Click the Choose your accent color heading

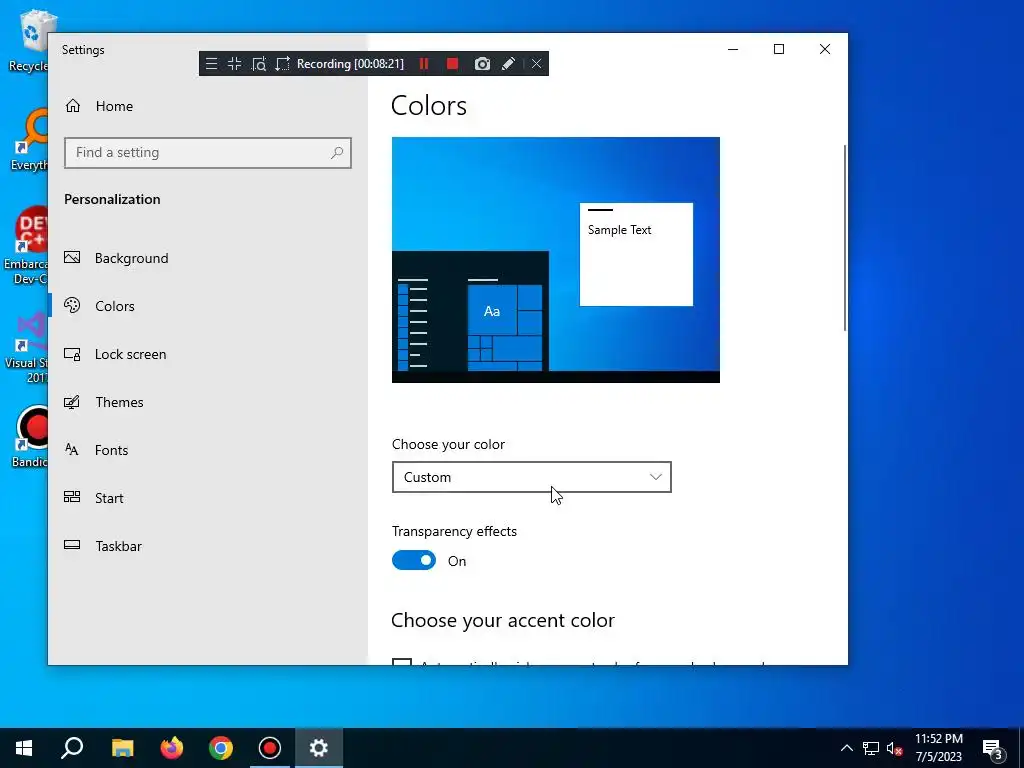(503, 620)
